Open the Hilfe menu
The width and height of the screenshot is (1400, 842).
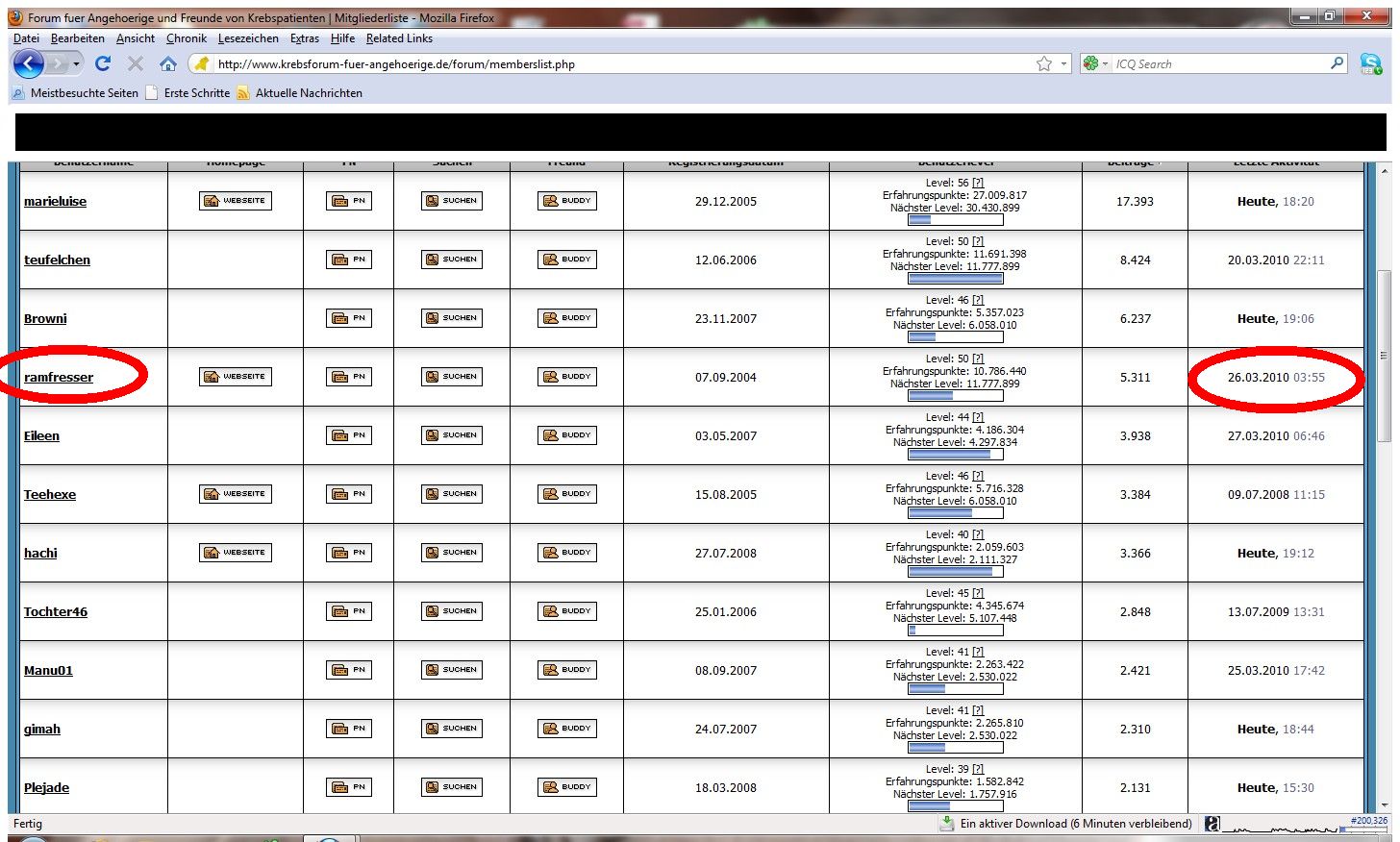click(342, 38)
